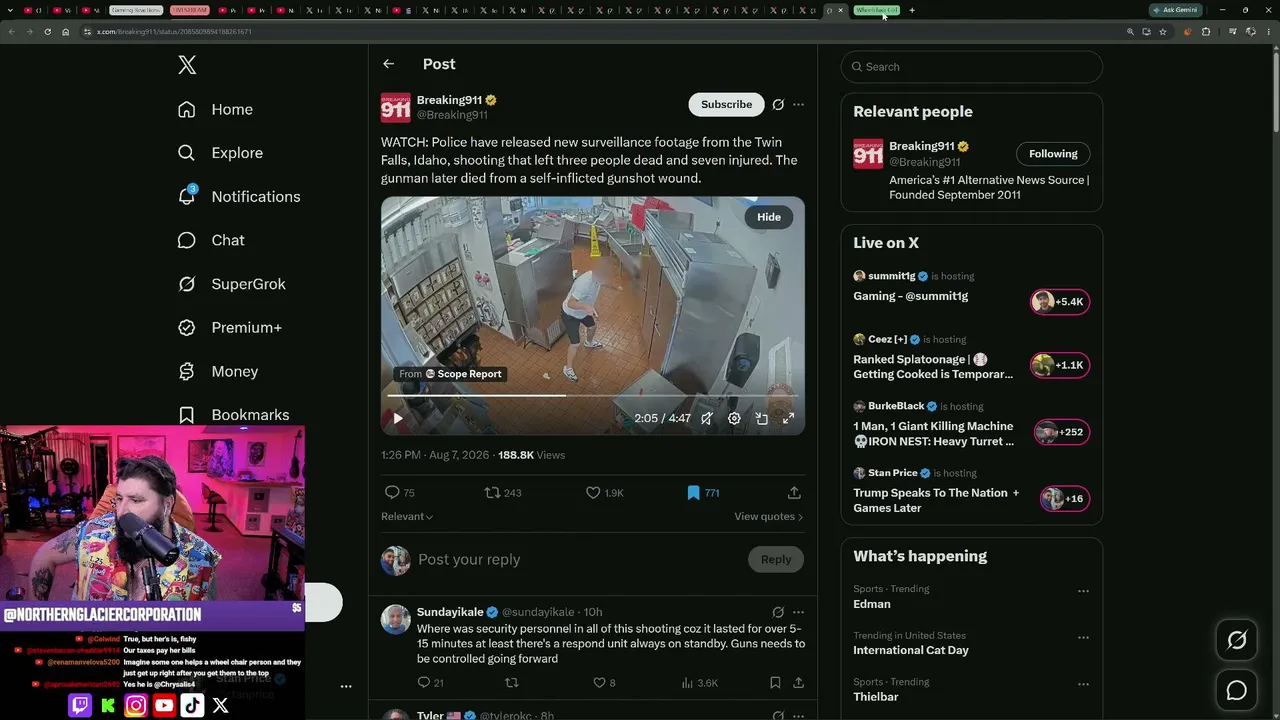Image resolution: width=1280 pixels, height=720 pixels.
Task: Click Grok icon on Breaking911 post
Action: click(x=778, y=104)
